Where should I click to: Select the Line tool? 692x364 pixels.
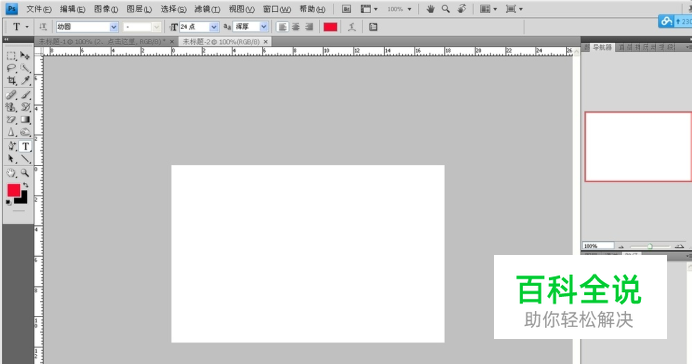(25, 159)
